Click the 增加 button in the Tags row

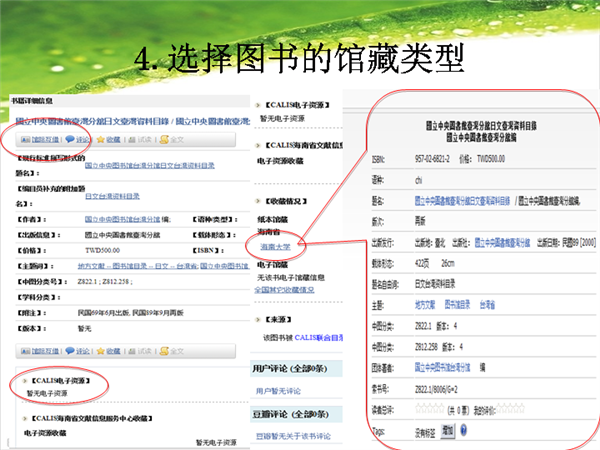click(448, 430)
